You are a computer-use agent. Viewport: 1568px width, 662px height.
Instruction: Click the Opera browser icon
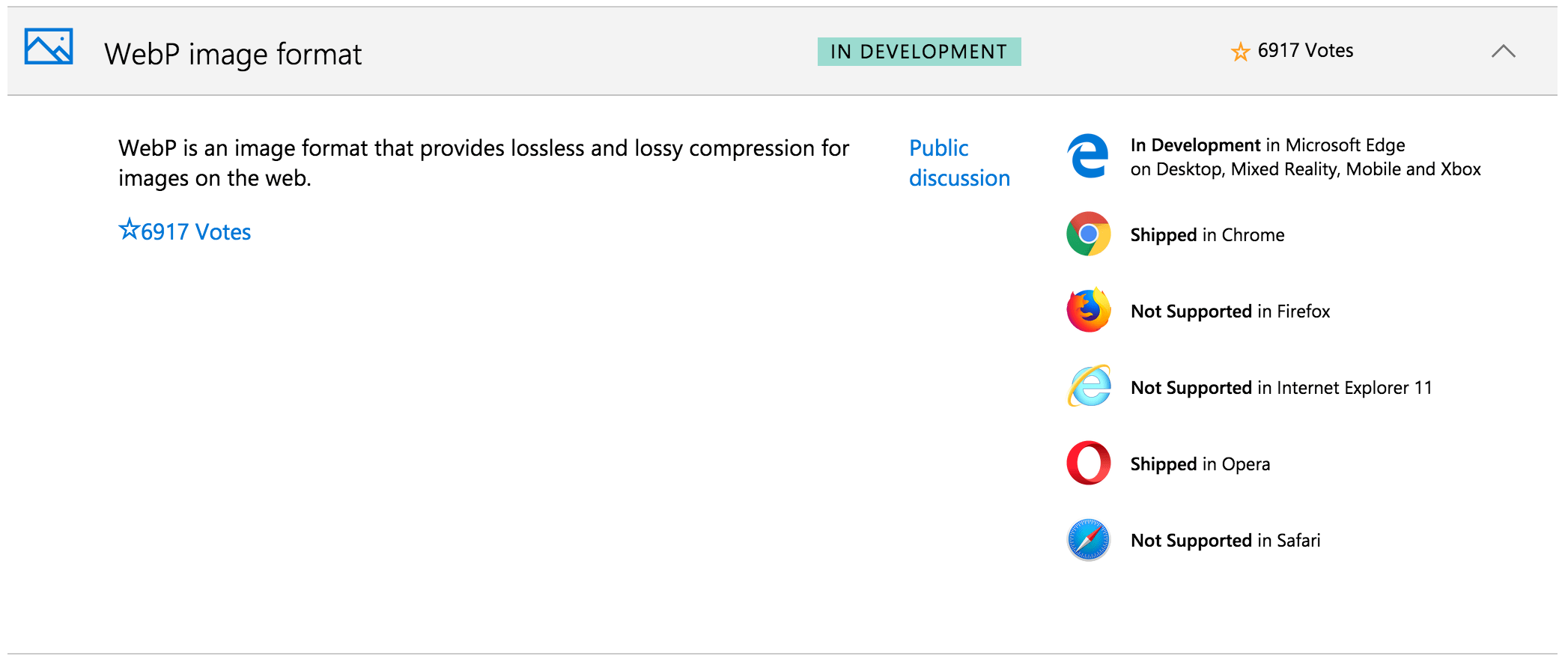pyautogui.click(x=1088, y=463)
